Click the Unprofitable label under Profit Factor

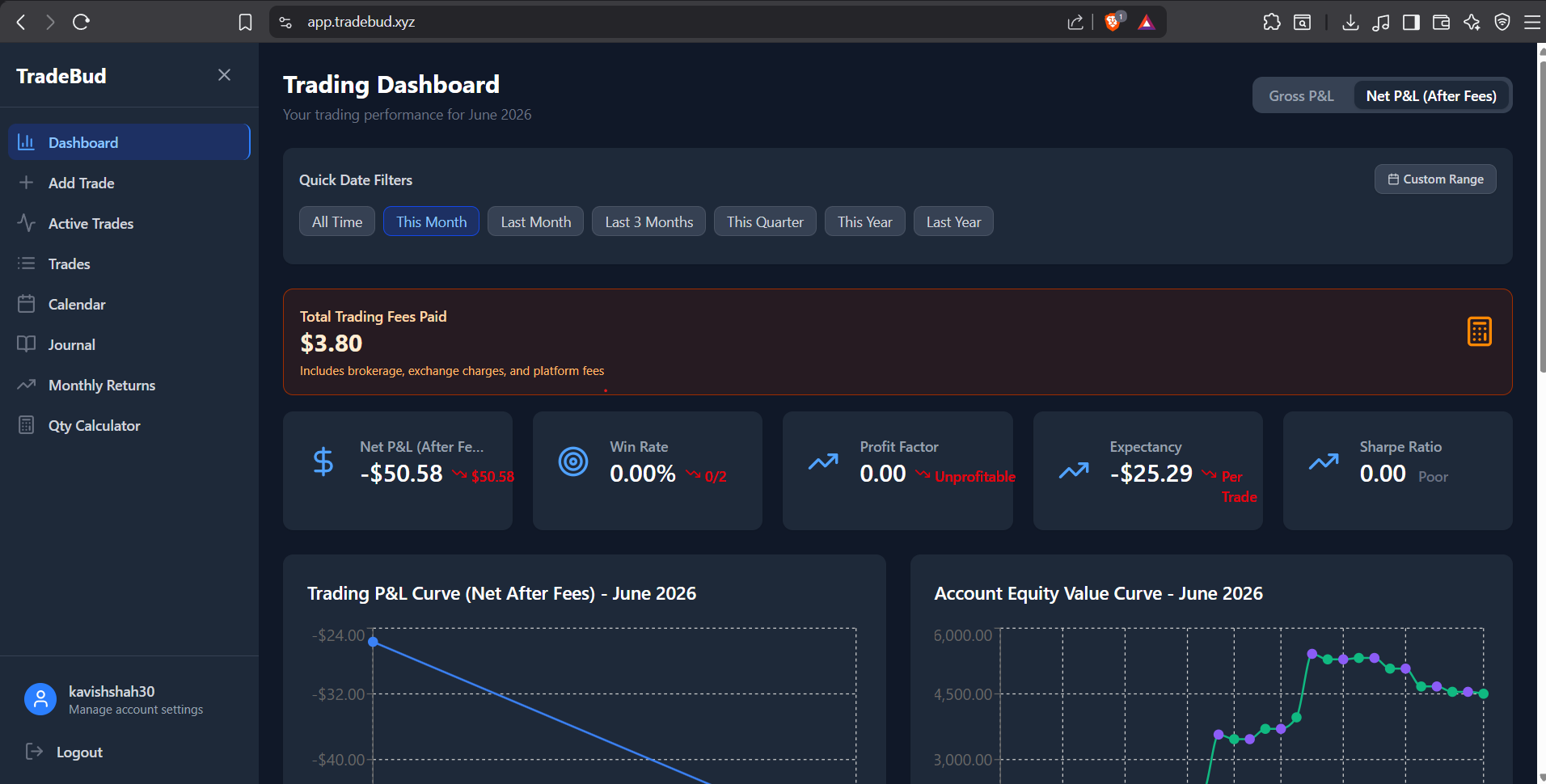(975, 477)
